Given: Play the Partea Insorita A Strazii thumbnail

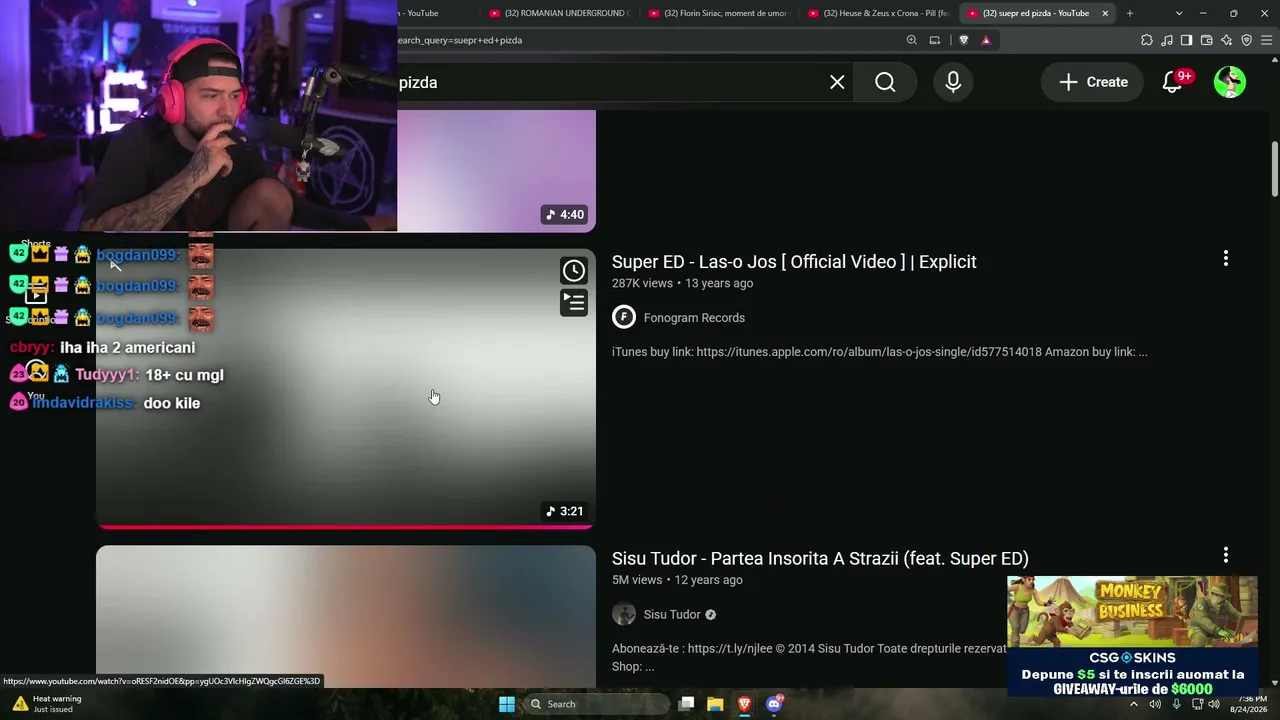Looking at the screenshot, I should (346, 616).
